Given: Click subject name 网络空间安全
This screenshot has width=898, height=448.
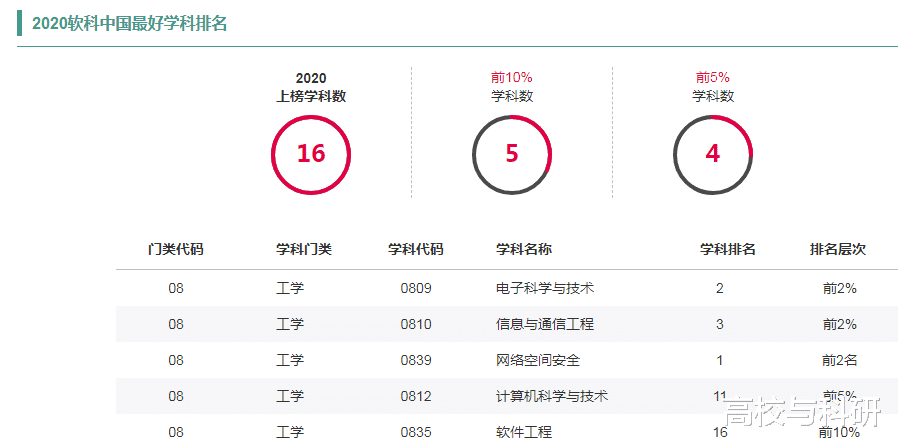Looking at the screenshot, I should tap(538, 360).
